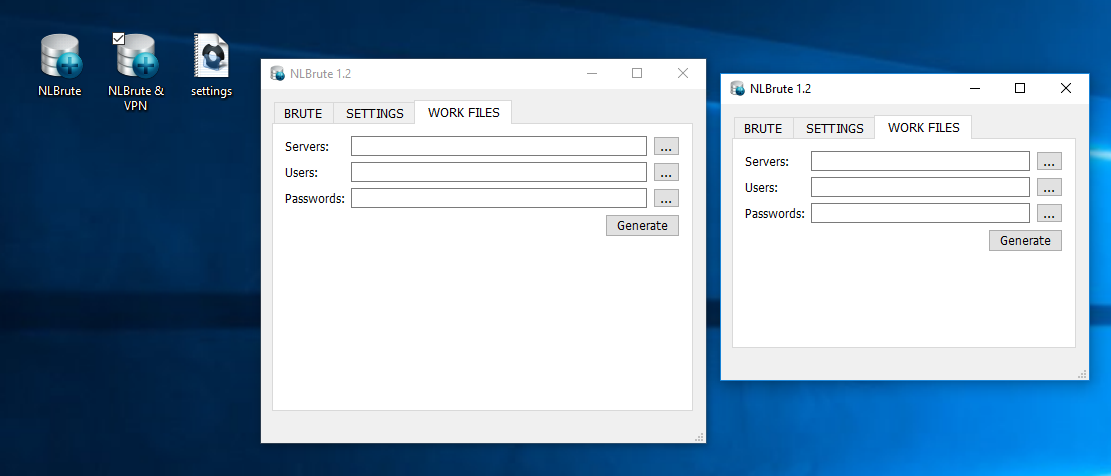The width and height of the screenshot is (1111, 476).
Task: Switch to BRUTE tab in smaller NLBrute window
Action: pyautogui.click(x=763, y=128)
